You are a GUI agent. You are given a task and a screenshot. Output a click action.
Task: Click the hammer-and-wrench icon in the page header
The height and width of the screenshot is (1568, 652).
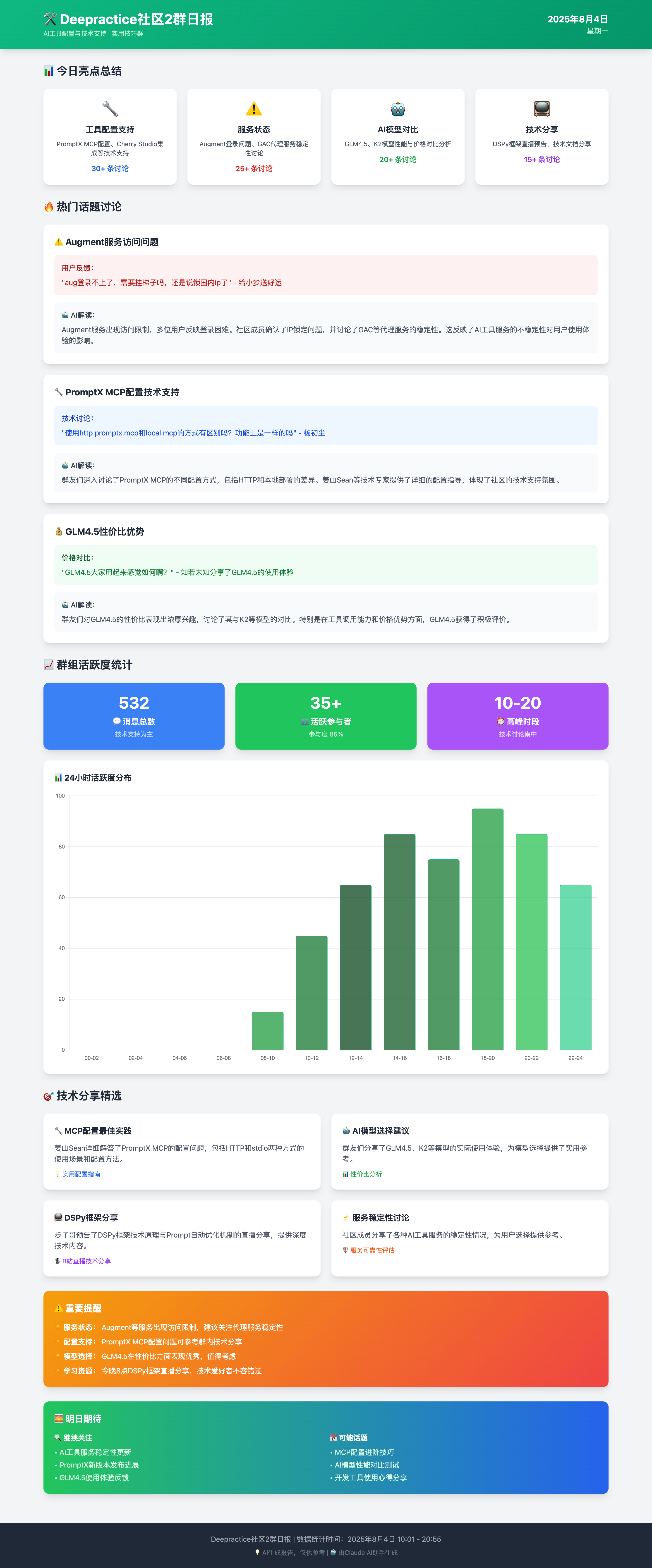click(50, 19)
